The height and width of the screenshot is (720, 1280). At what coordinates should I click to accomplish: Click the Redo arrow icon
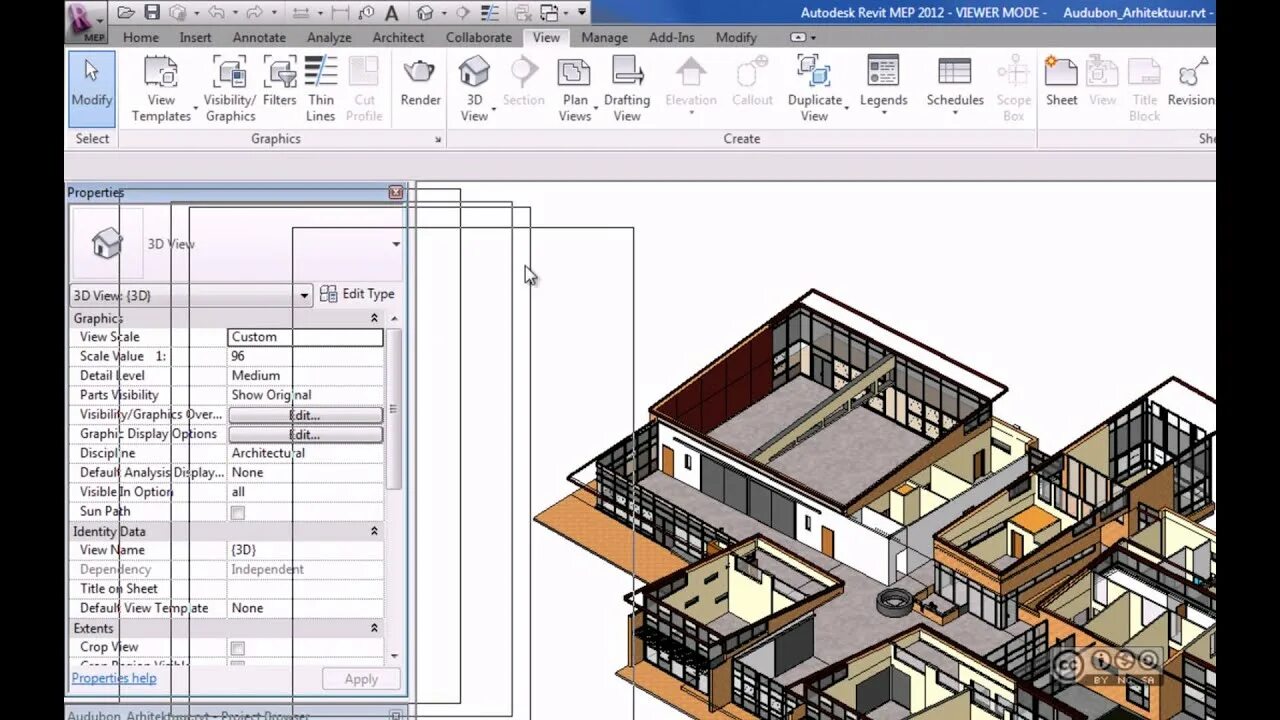(x=254, y=13)
